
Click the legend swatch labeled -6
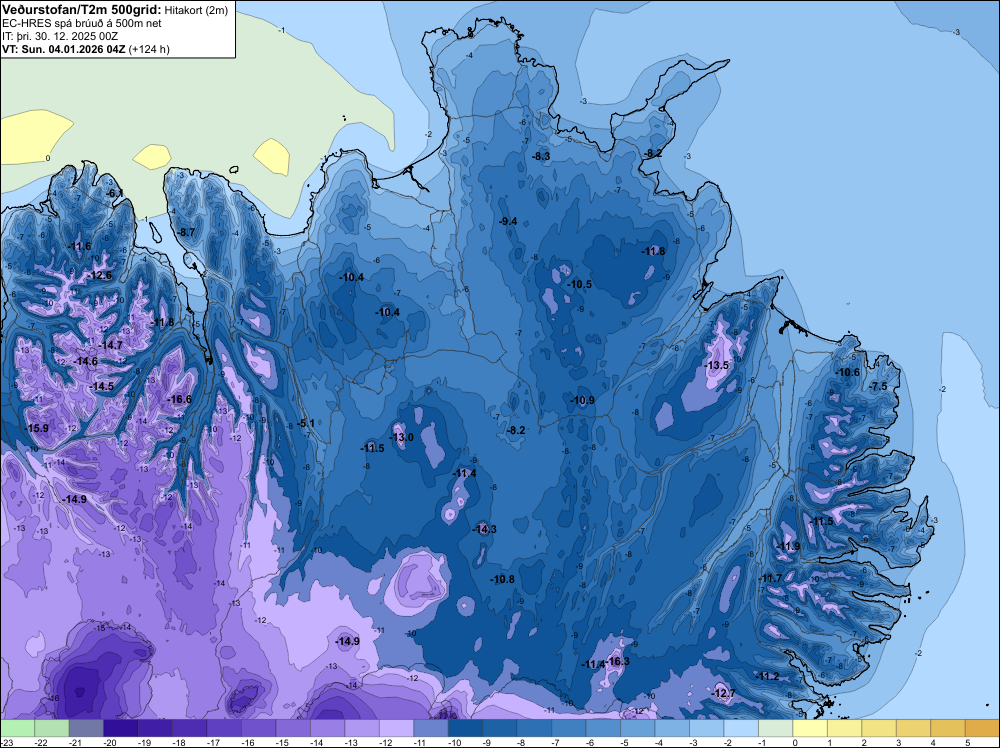coord(602,728)
